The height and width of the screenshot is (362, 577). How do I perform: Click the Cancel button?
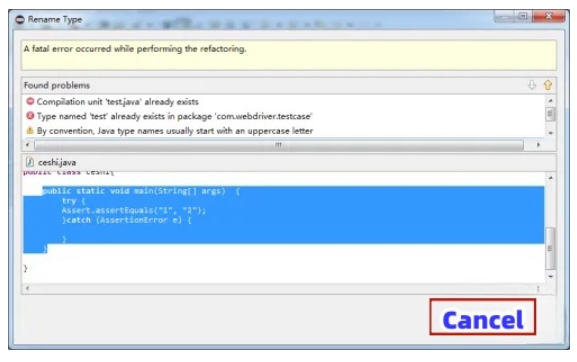482,317
